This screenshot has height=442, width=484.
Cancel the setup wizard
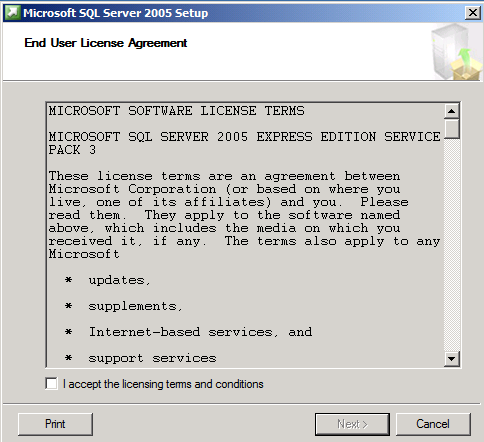(x=433, y=424)
